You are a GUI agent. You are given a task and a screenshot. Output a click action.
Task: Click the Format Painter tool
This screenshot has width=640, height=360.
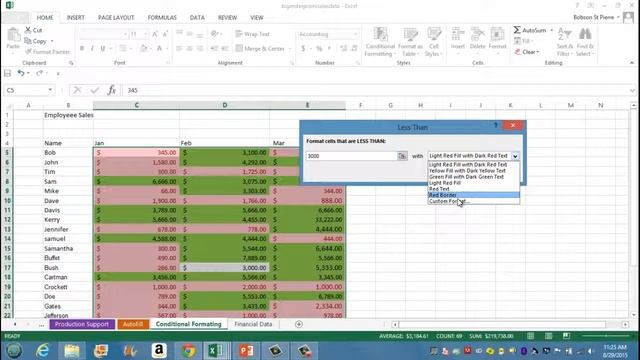tap(47, 52)
